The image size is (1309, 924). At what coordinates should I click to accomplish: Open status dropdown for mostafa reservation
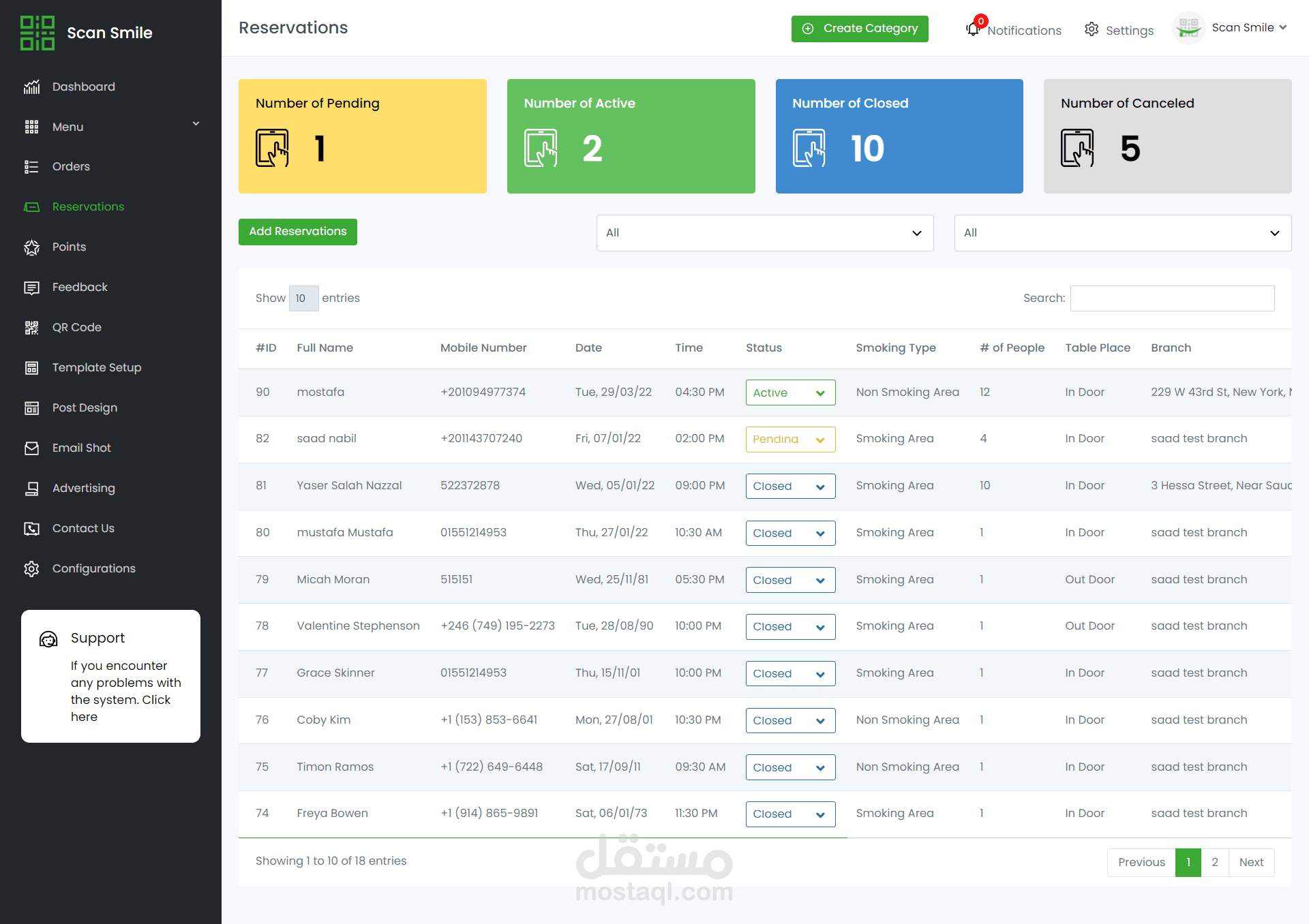click(x=790, y=392)
